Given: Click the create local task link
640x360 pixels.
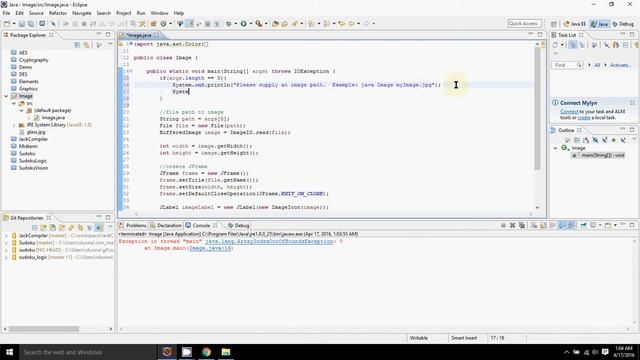Looking at the screenshot, I should [x=584, y=118].
